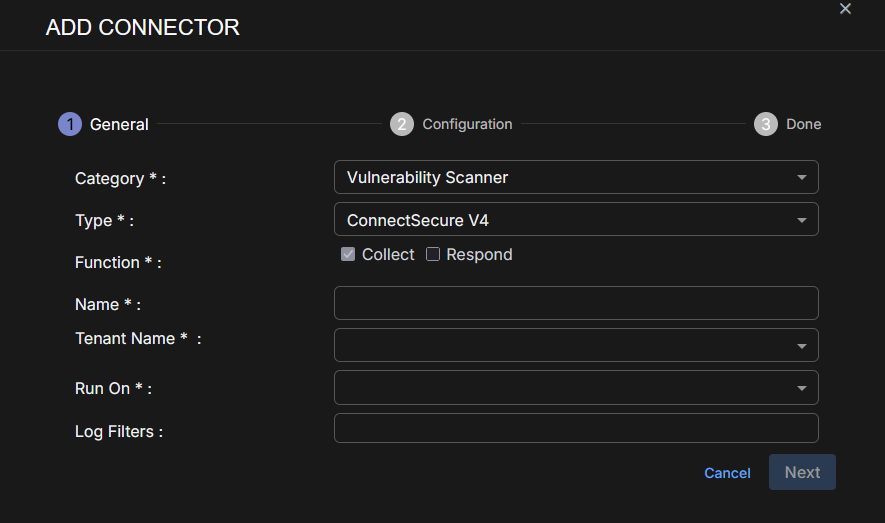Click the step 1 General circle icon

click(70, 124)
